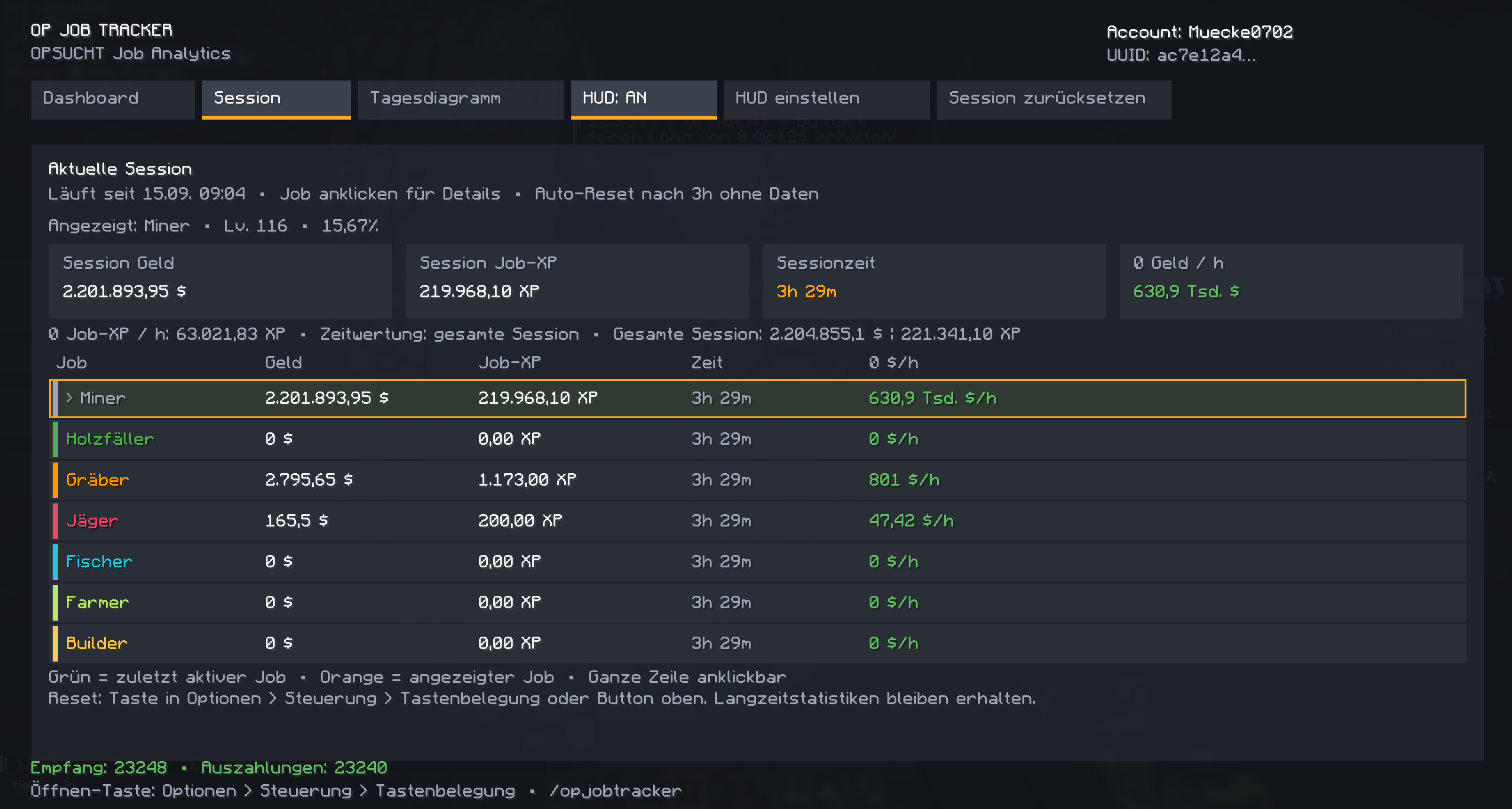Switch to the Dashboard tab

click(x=112, y=99)
